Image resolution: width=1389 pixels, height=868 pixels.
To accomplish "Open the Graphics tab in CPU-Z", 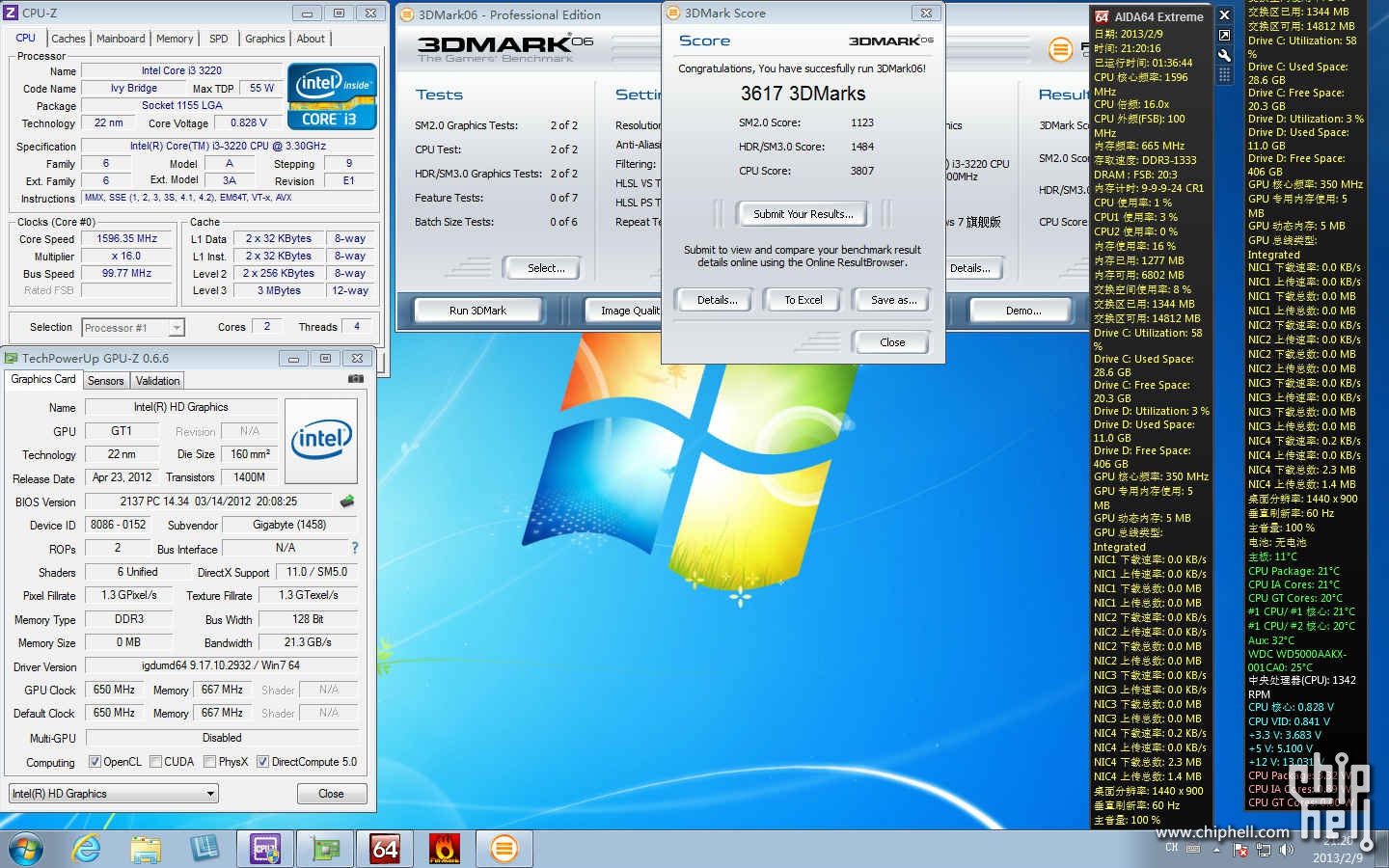I will (x=264, y=39).
